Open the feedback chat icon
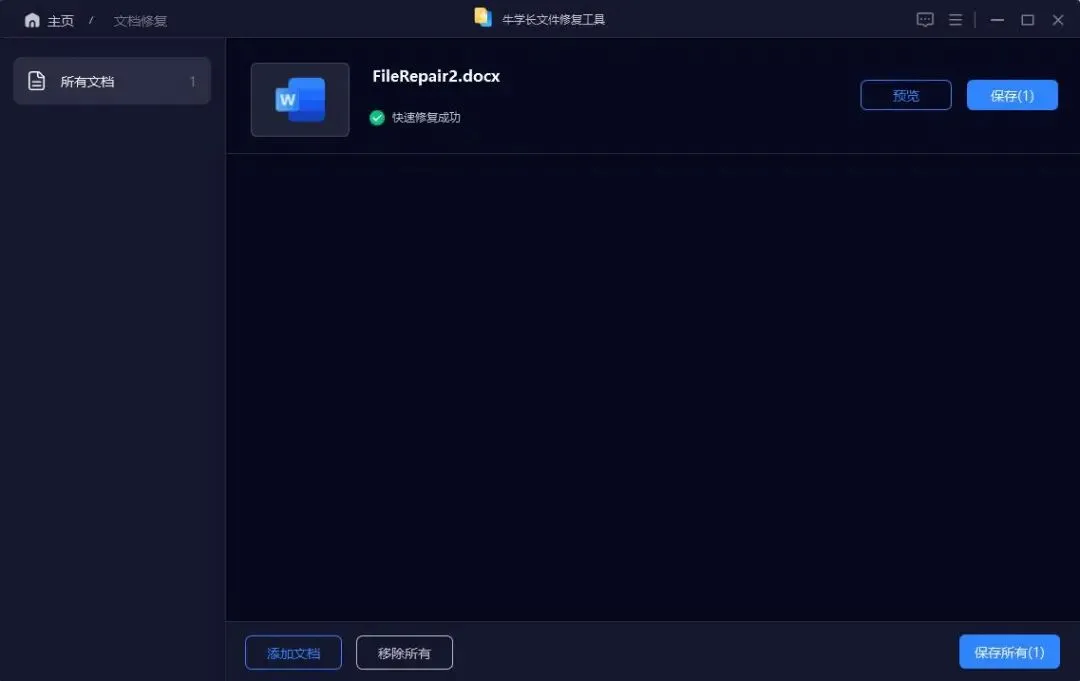 click(925, 19)
